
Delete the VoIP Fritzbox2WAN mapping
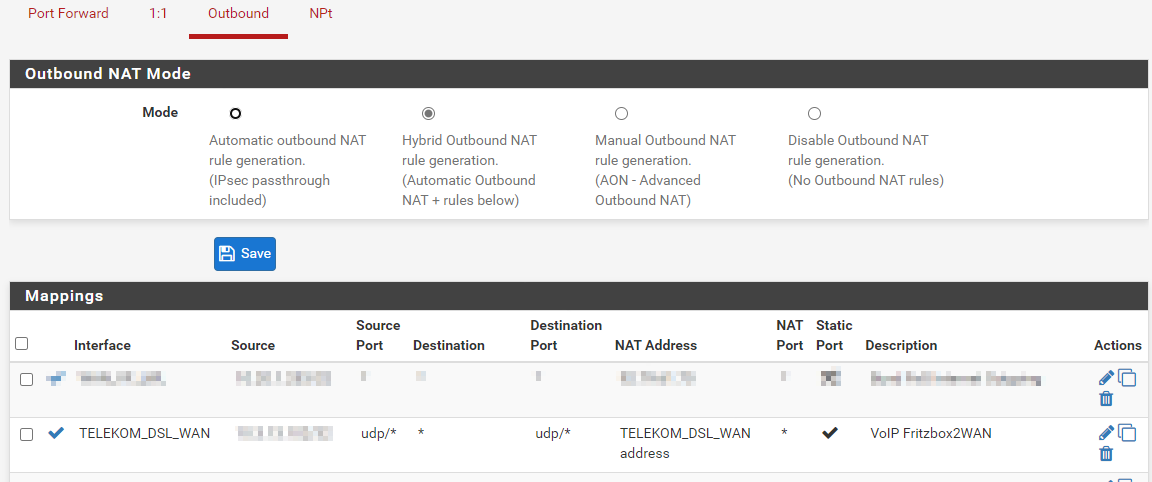(x=1105, y=454)
